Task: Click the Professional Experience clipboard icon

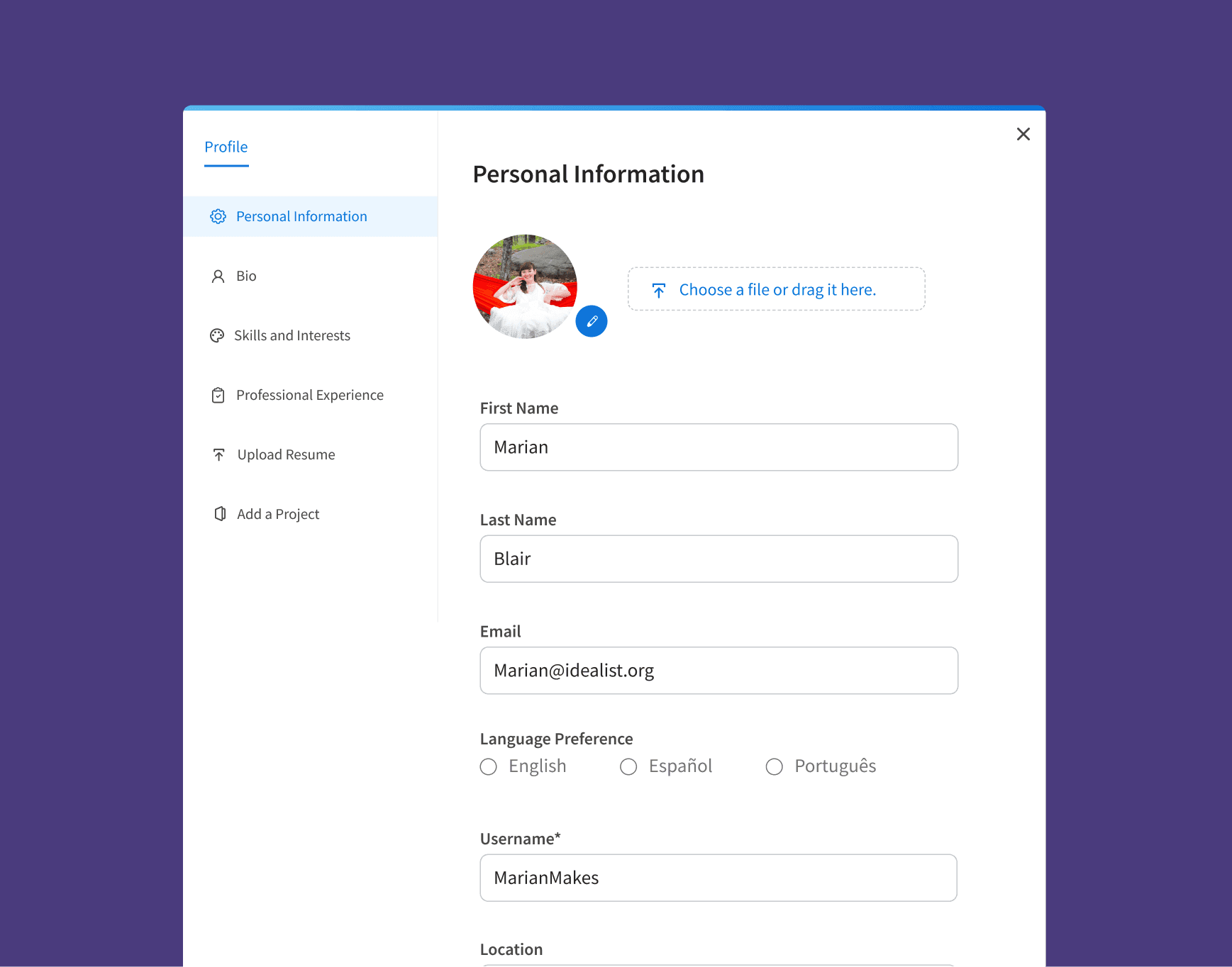Action: [x=218, y=395]
